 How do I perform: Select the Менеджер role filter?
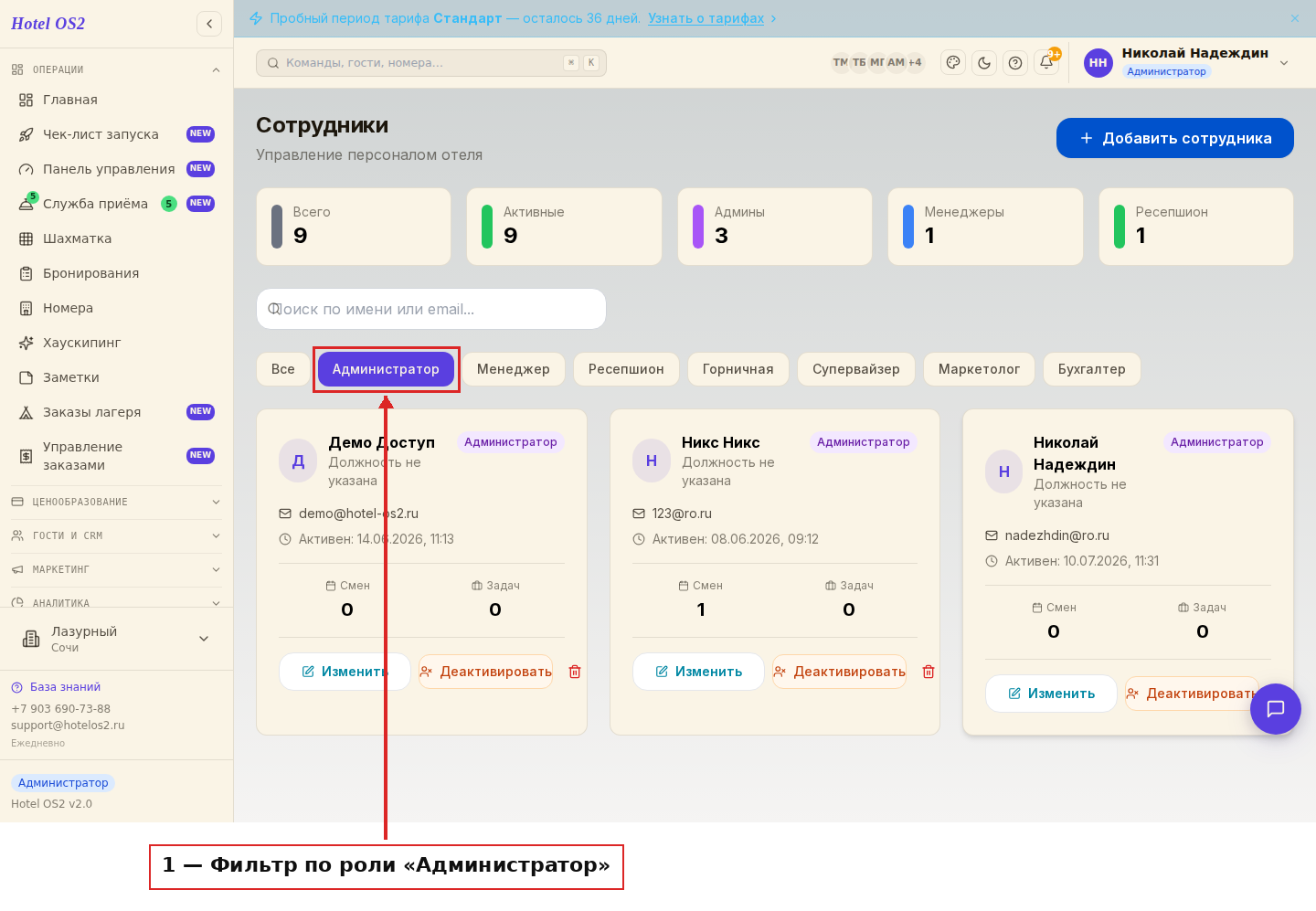click(514, 369)
